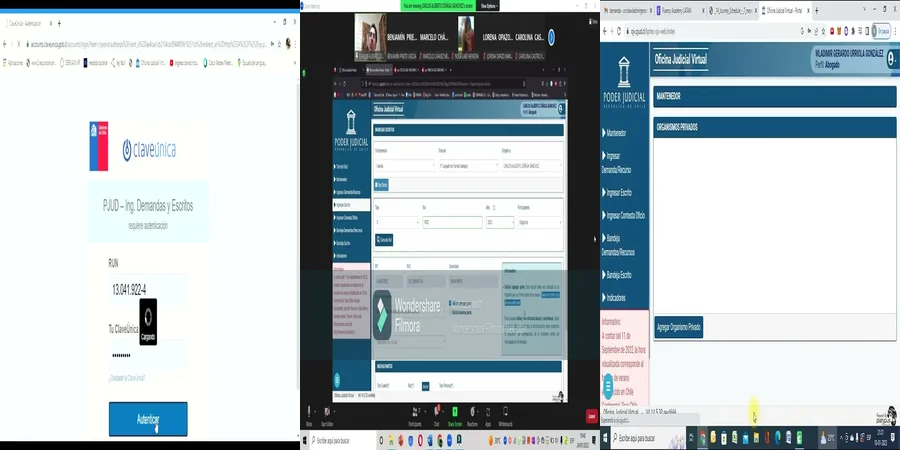Select Mantenedor in right window sidebar
The image size is (900, 450).
616,133
